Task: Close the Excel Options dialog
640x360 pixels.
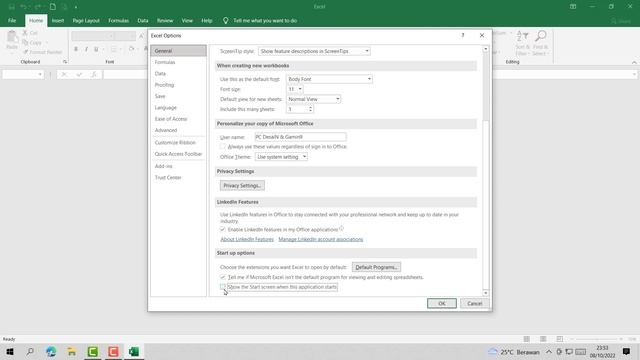Action: click(x=482, y=36)
